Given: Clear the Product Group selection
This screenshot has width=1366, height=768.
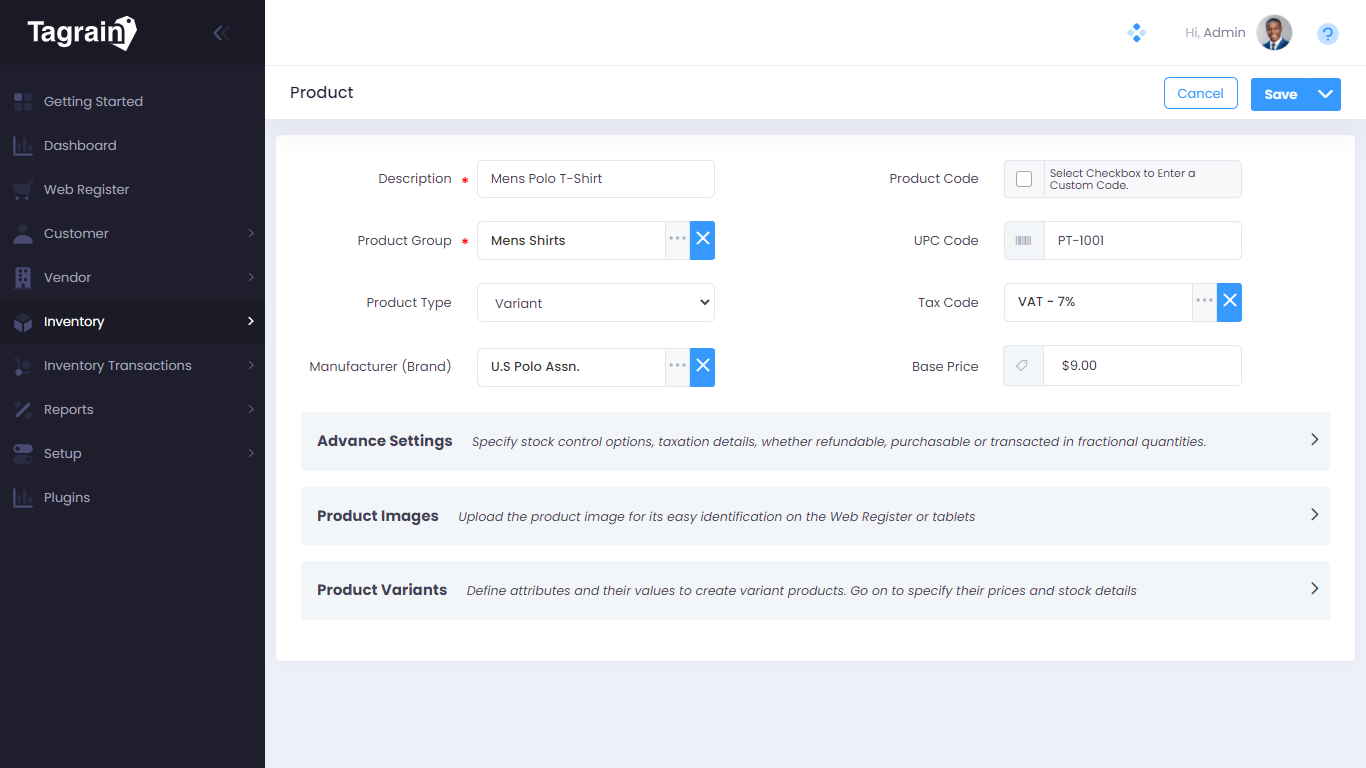Looking at the screenshot, I should [703, 240].
